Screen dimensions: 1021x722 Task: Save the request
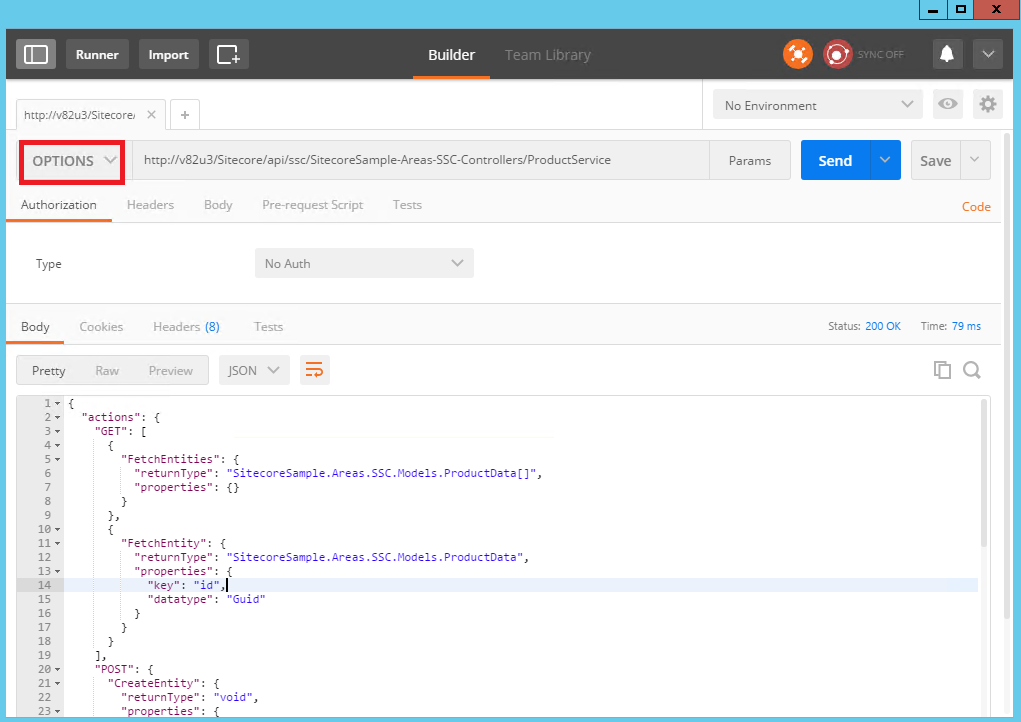click(x=936, y=160)
